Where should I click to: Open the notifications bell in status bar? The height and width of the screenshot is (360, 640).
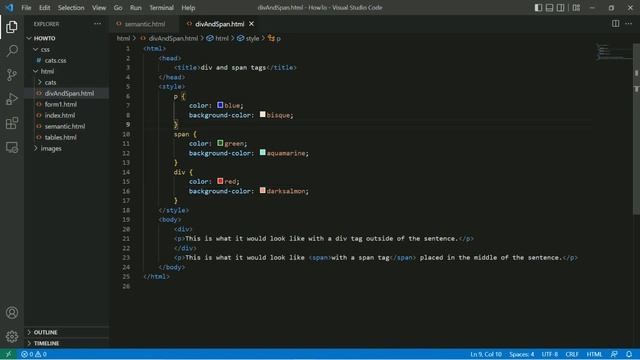(629, 354)
